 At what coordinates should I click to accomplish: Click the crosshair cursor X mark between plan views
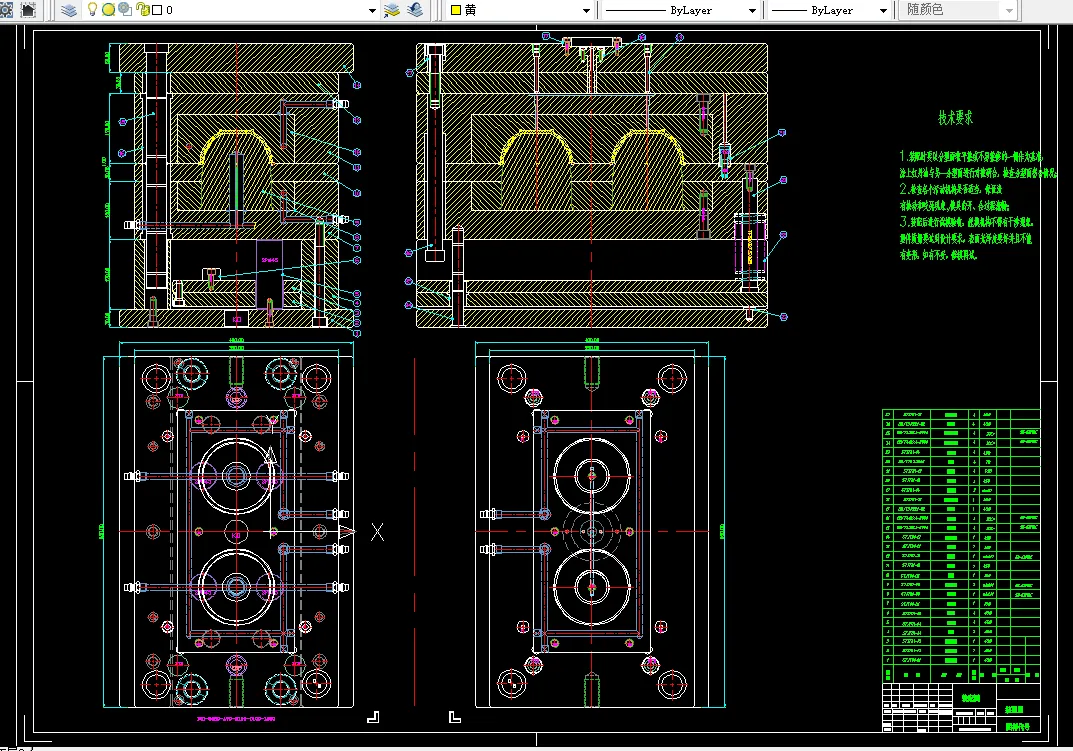(x=377, y=532)
